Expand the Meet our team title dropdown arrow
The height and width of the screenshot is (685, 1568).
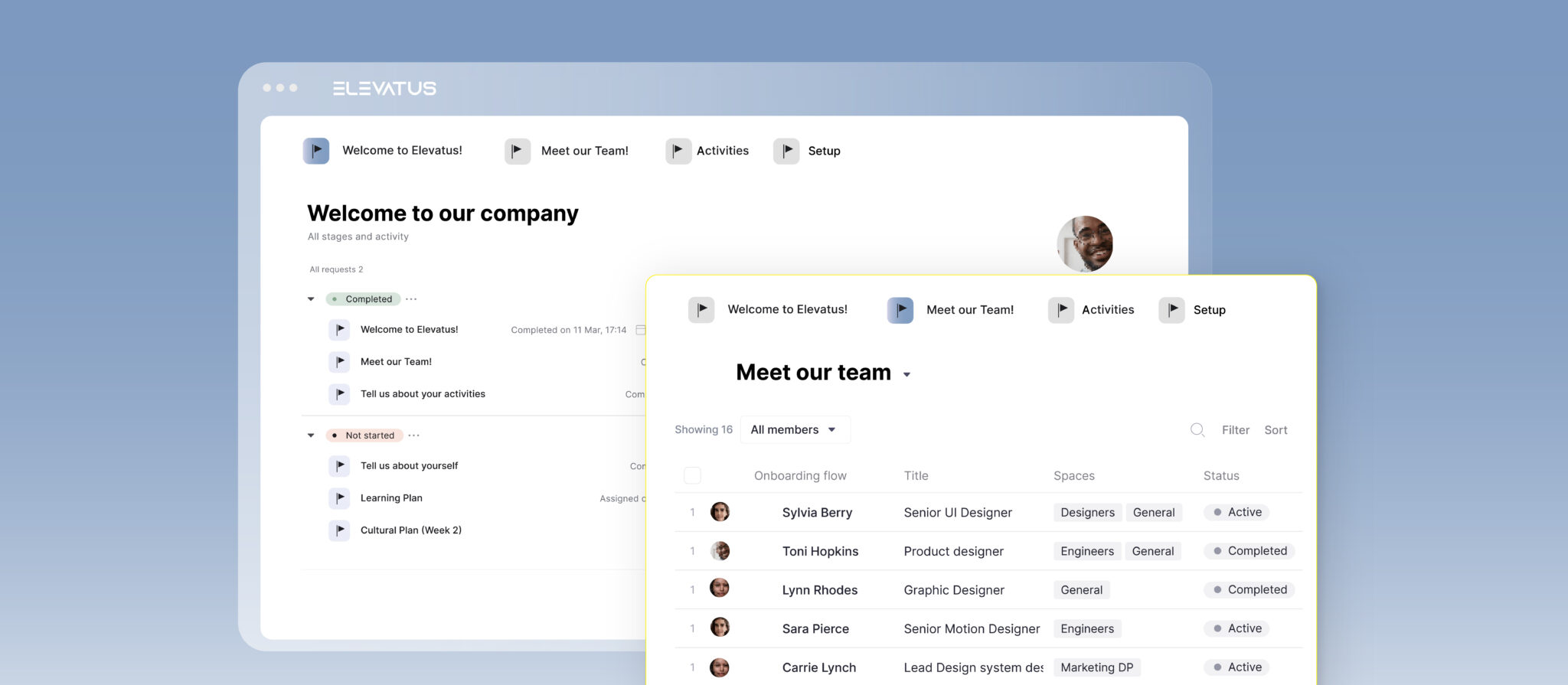(906, 375)
